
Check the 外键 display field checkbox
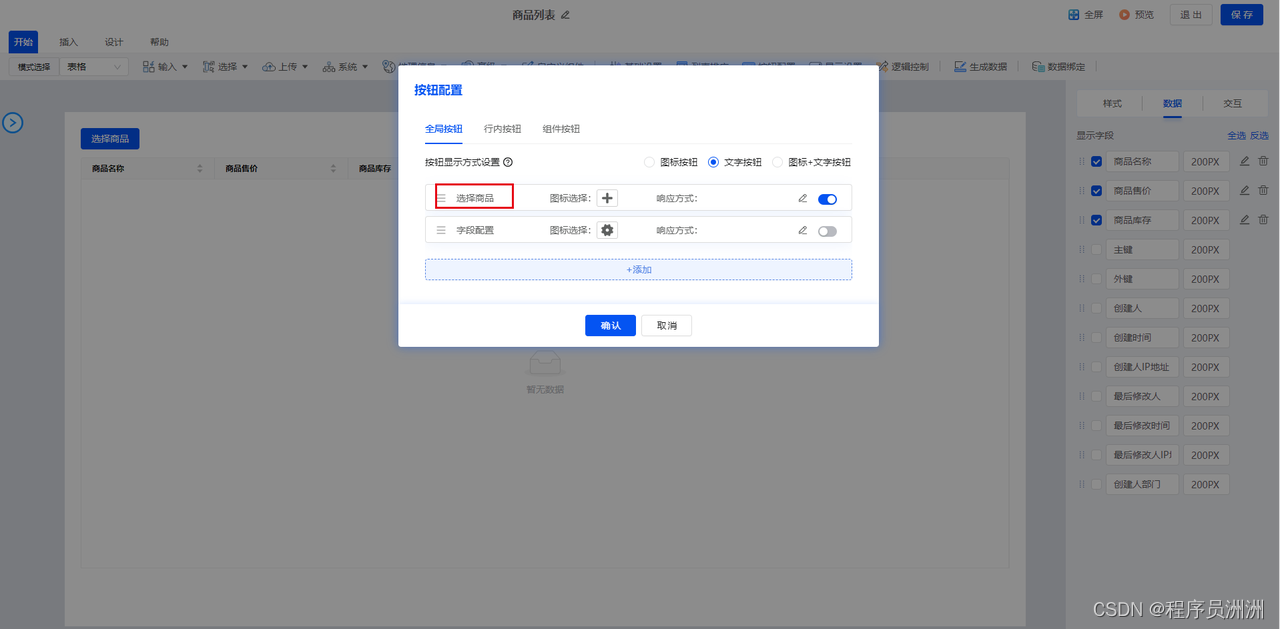(x=1097, y=279)
